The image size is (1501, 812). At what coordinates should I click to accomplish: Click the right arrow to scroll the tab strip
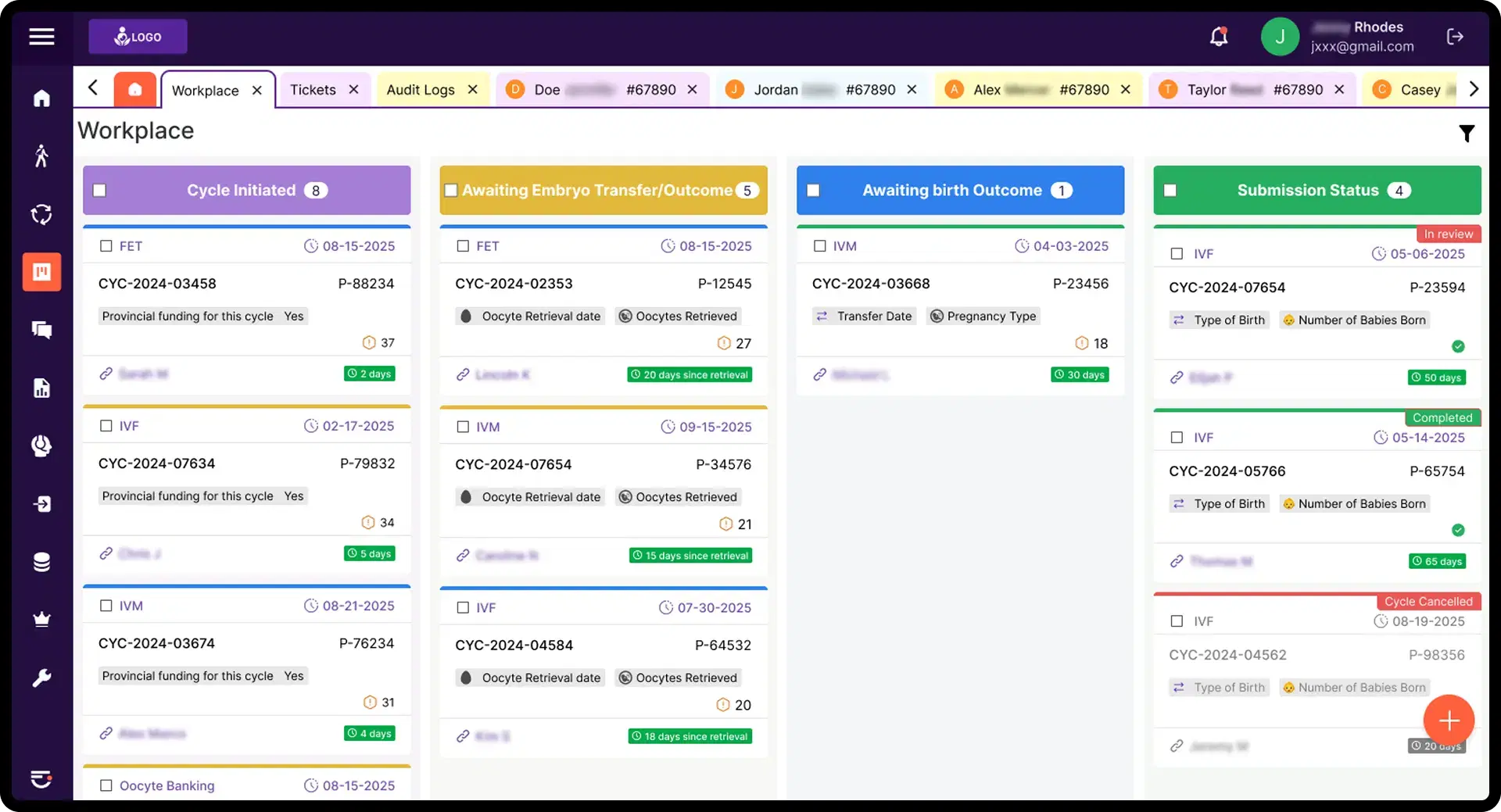pos(1476,89)
